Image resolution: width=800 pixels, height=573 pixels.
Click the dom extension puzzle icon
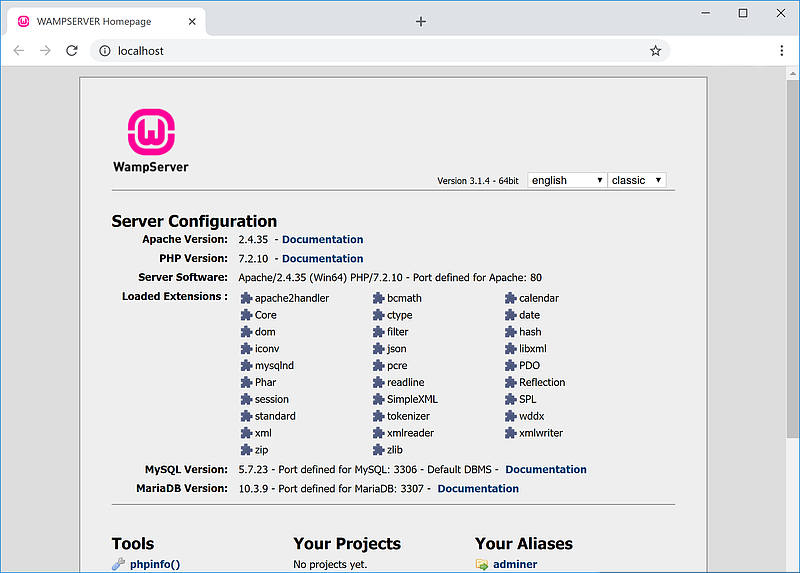tap(246, 332)
